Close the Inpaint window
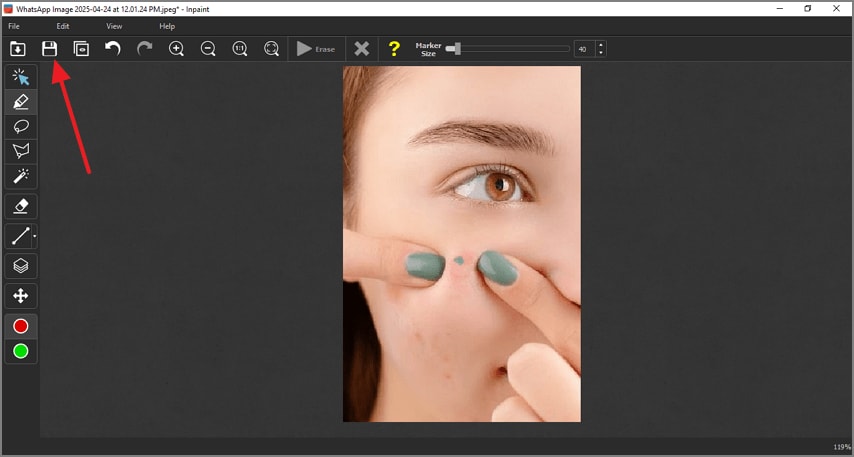Image resolution: width=854 pixels, height=457 pixels. point(837,9)
